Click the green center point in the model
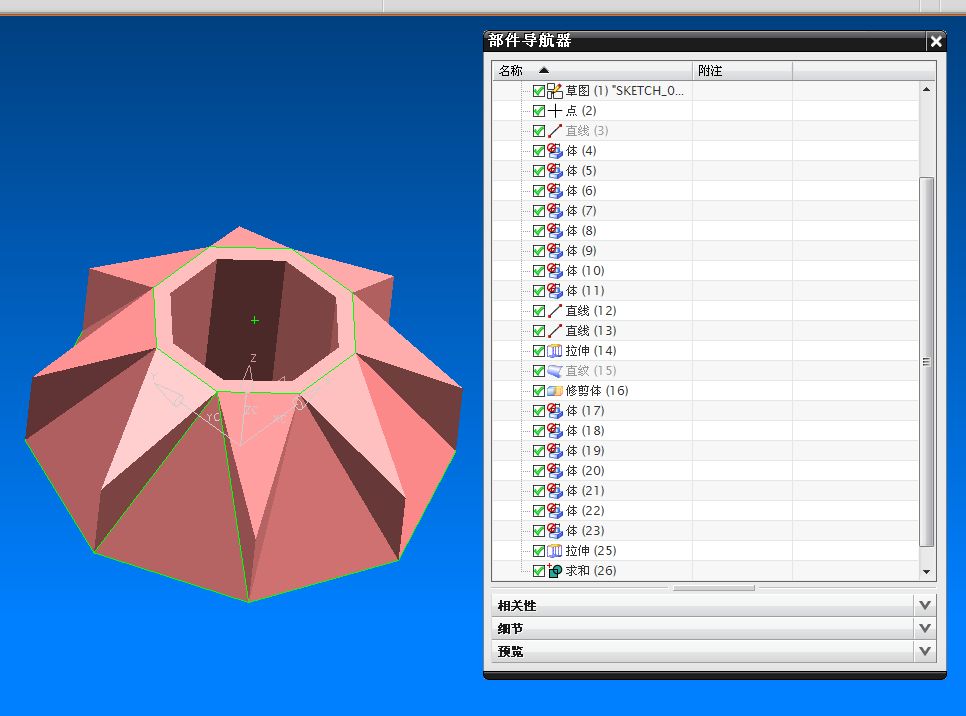Viewport: 966px width, 716px height. click(x=254, y=320)
